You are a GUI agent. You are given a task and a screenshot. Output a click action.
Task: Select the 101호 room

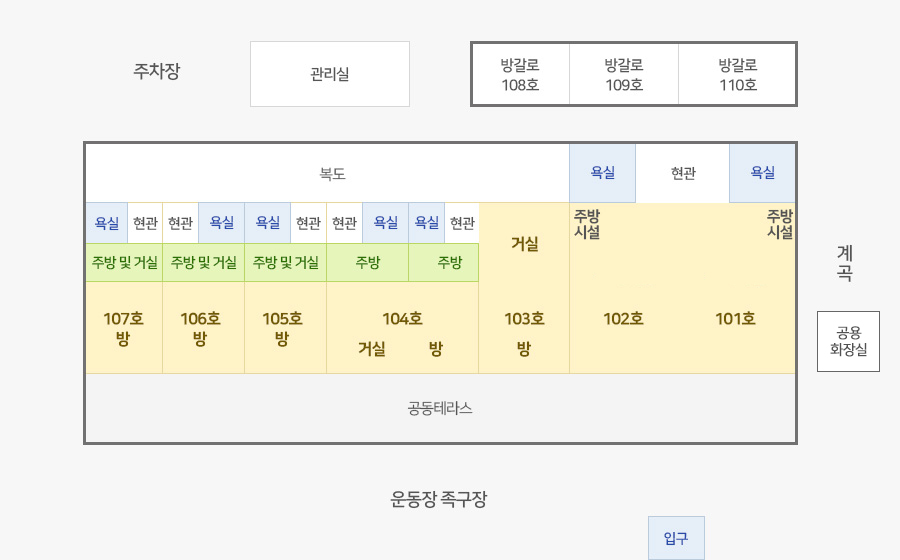click(735, 318)
